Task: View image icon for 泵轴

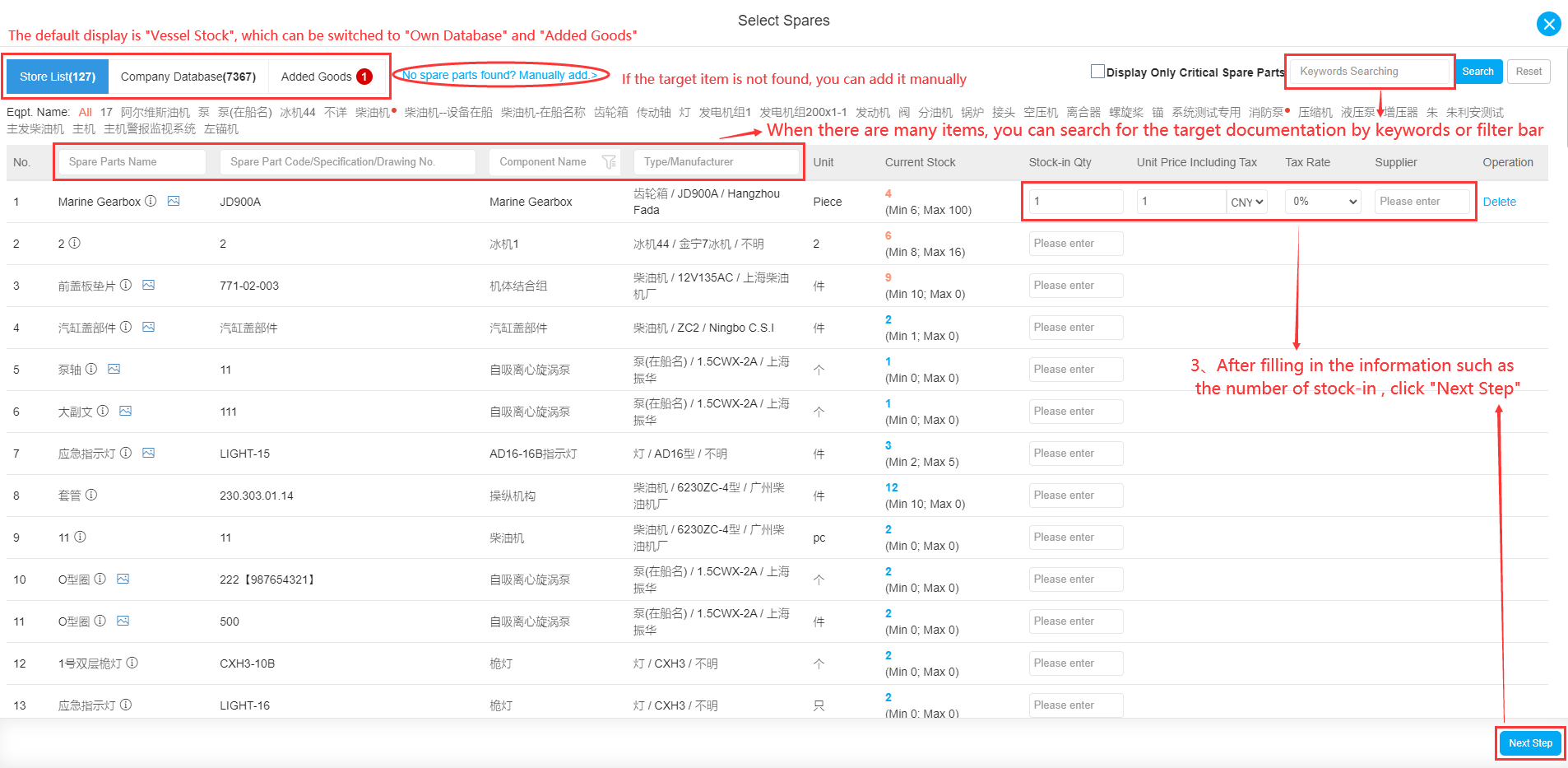Action: [x=114, y=369]
